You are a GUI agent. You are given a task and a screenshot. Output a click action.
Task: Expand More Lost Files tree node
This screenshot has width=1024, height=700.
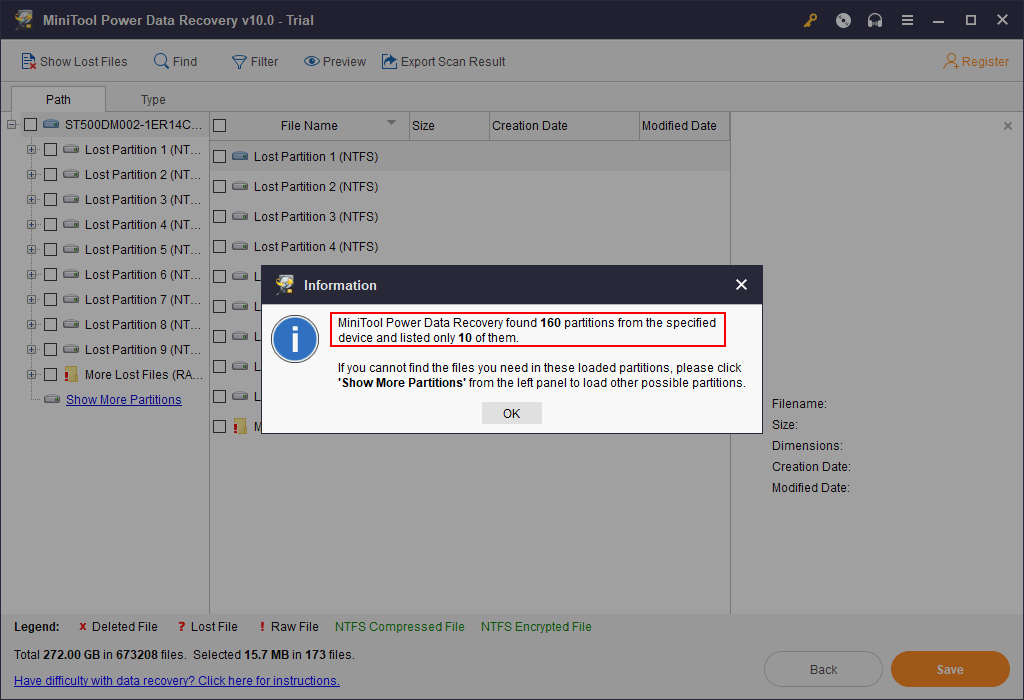(x=31, y=375)
